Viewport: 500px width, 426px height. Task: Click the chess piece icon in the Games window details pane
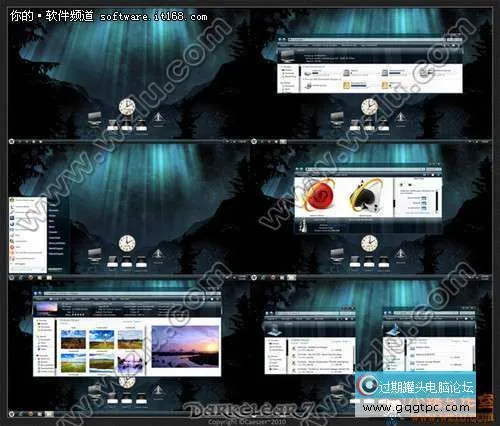coord(302,225)
